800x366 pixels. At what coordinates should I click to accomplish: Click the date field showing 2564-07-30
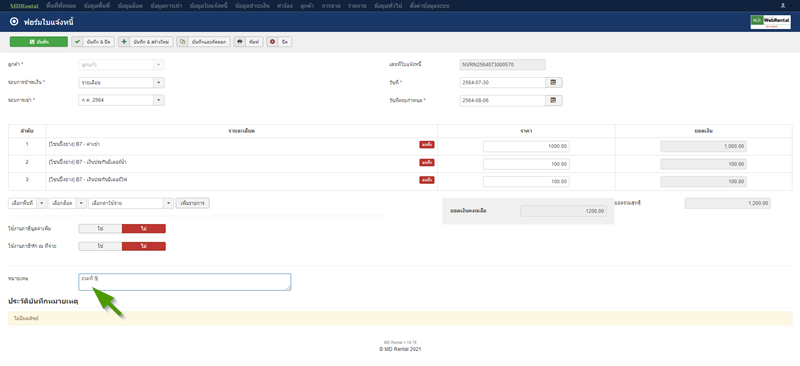coord(503,82)
